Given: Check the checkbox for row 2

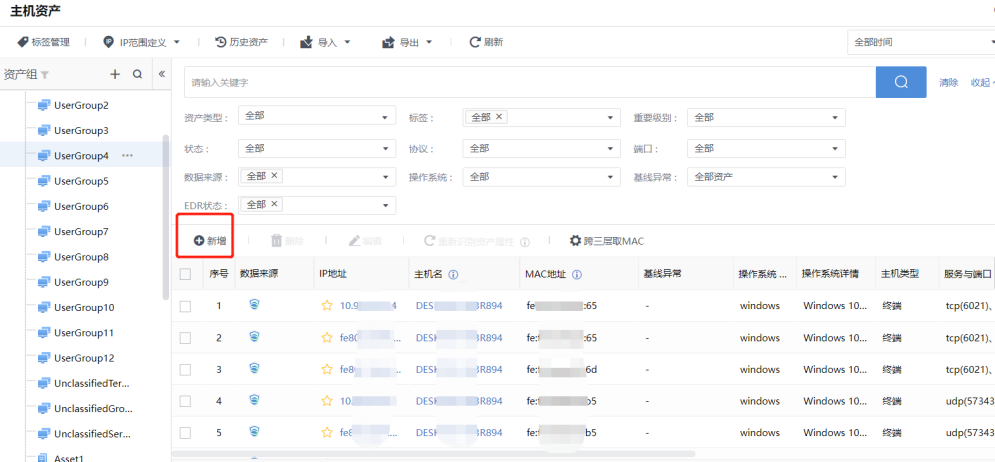Looking at the screenshot, I should [185, 338].
